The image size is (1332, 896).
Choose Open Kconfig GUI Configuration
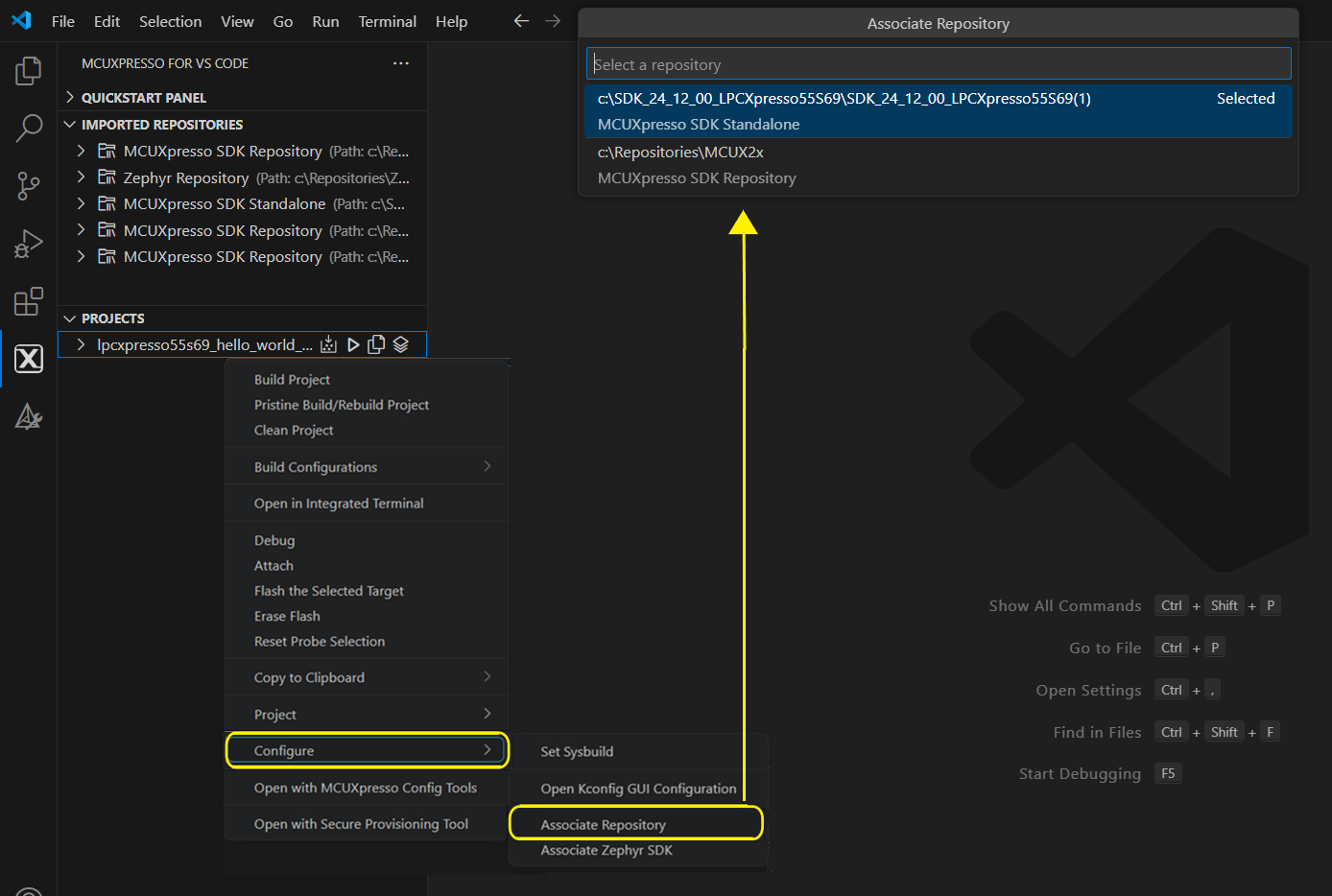638,789
